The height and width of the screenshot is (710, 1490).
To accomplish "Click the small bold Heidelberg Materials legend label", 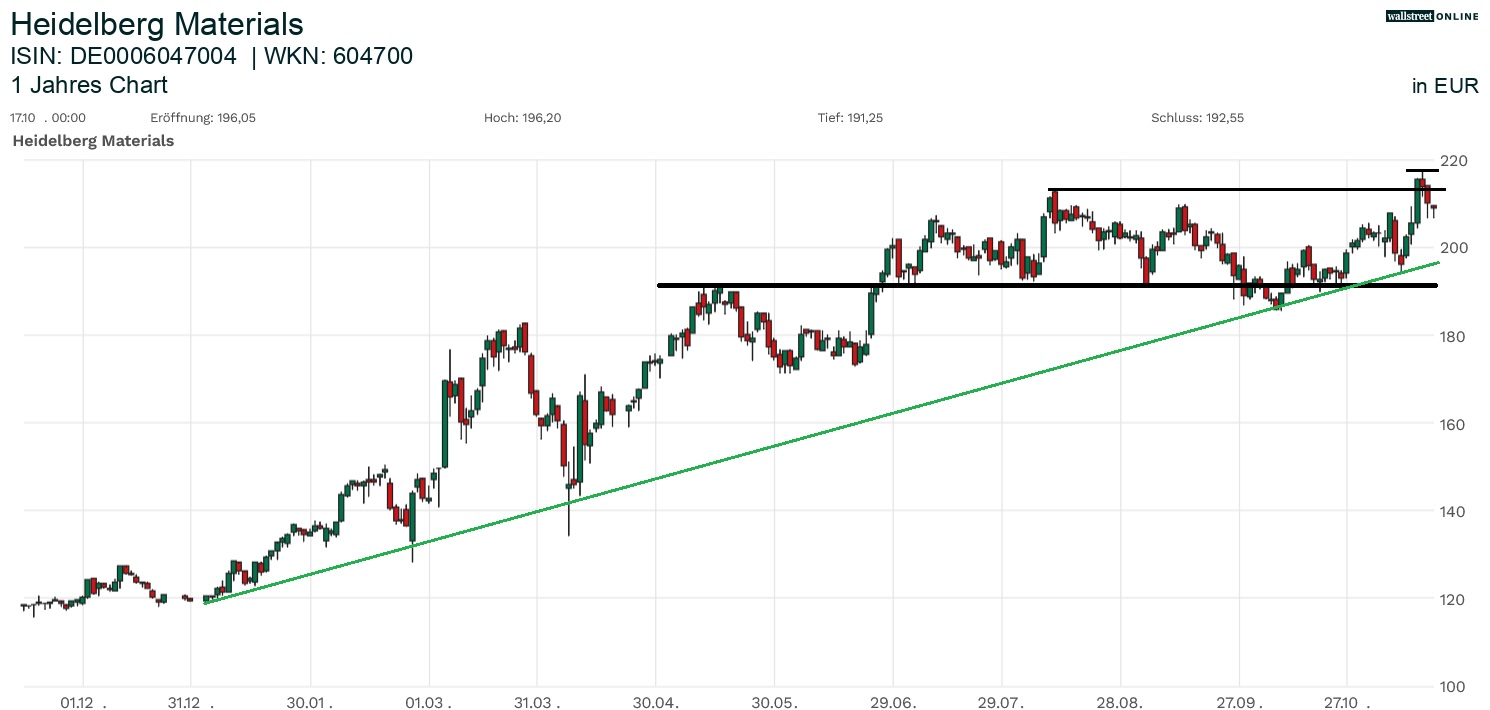I will [x=93, y=141].
